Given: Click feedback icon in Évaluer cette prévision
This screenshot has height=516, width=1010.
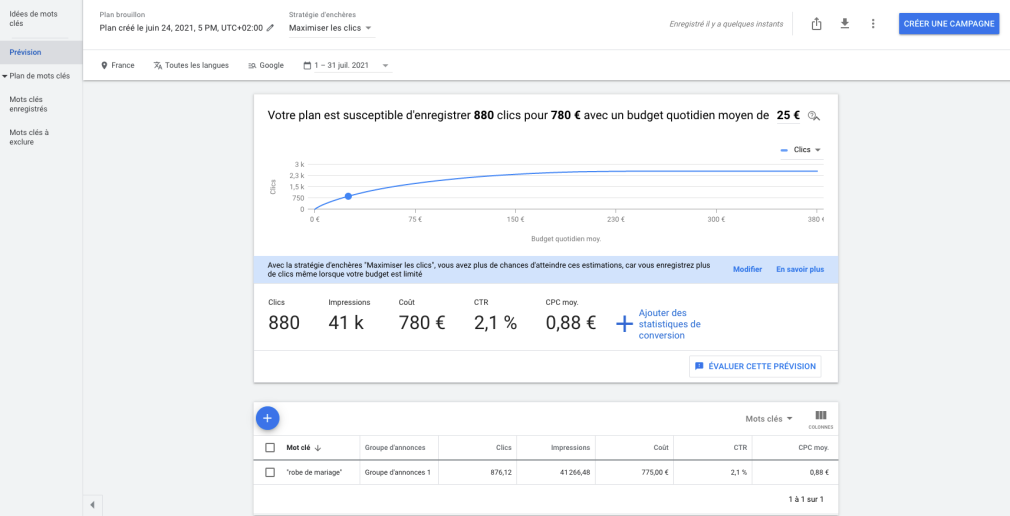Looking at the screenshot, I should (x=699, y=366).
